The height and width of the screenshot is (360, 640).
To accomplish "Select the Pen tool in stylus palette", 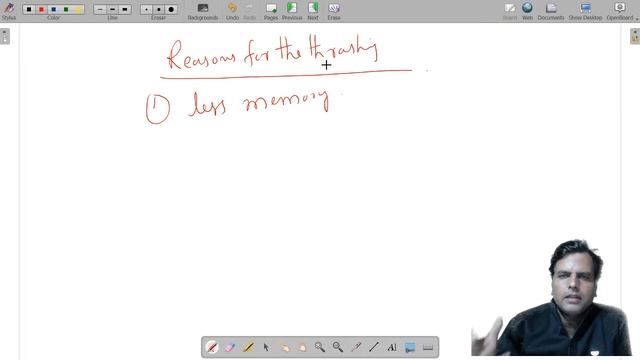I will (212, 347).
